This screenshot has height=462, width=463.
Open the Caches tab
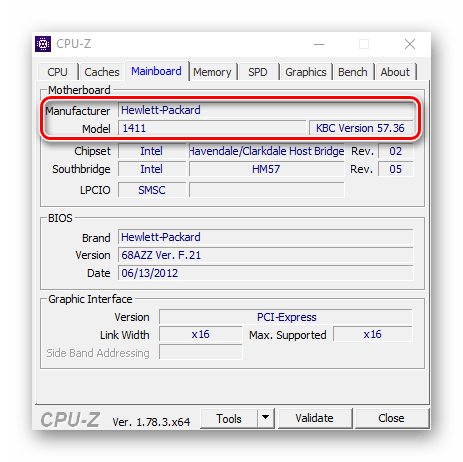pos(102,72)
